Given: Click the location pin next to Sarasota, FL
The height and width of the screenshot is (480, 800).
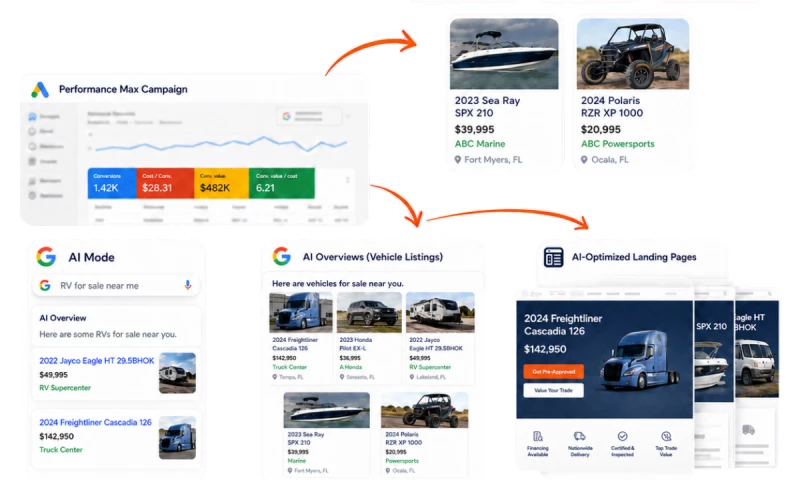Looking at the screenshot, I should [342, 377].
